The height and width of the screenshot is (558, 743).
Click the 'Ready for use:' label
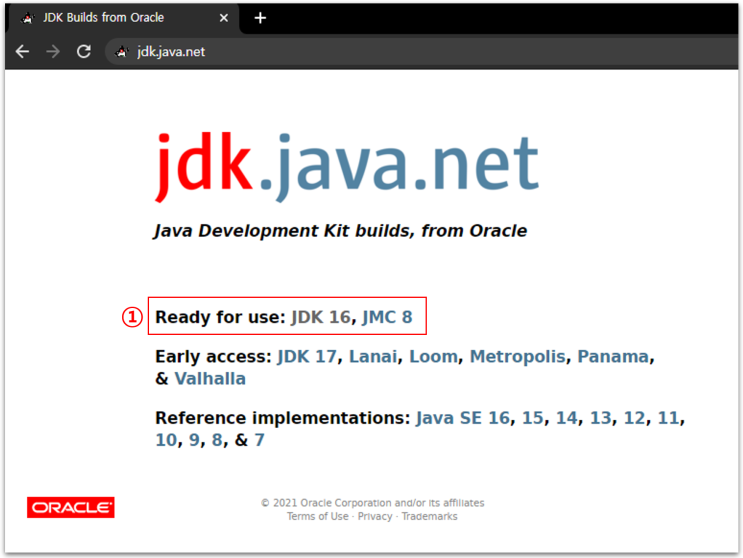(220, 317)
